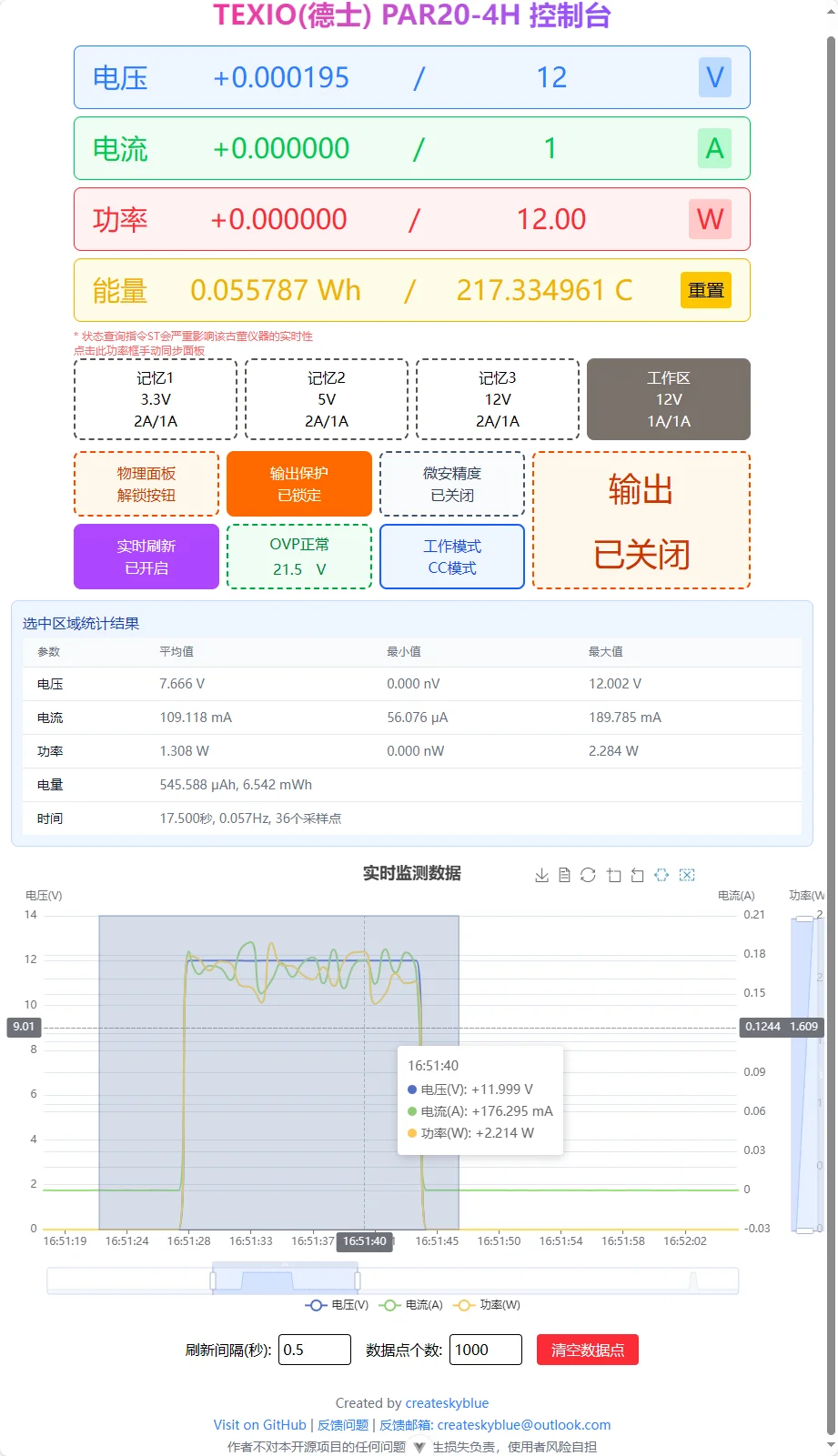The width and height of the screenshot is (838, 1456).
Task: Click the voltage average 7.666 V cell
Action: (x=182, y=684)
